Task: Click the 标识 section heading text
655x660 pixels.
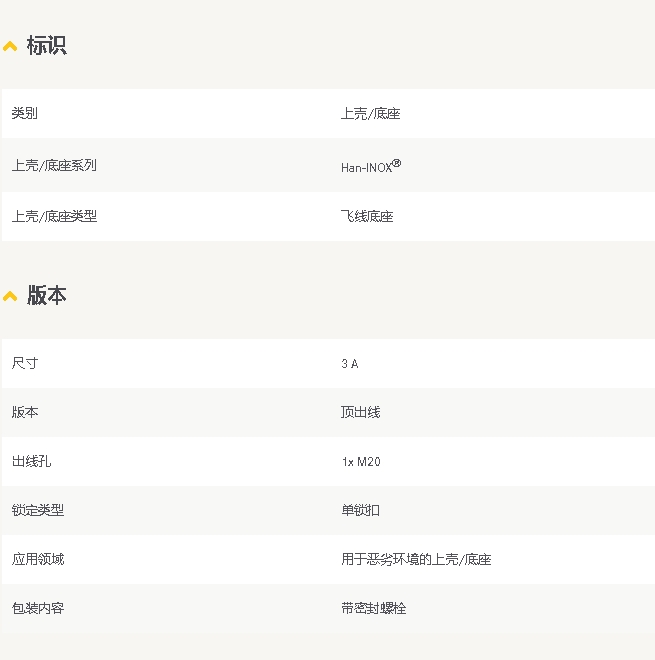Action: pos(46,46)
